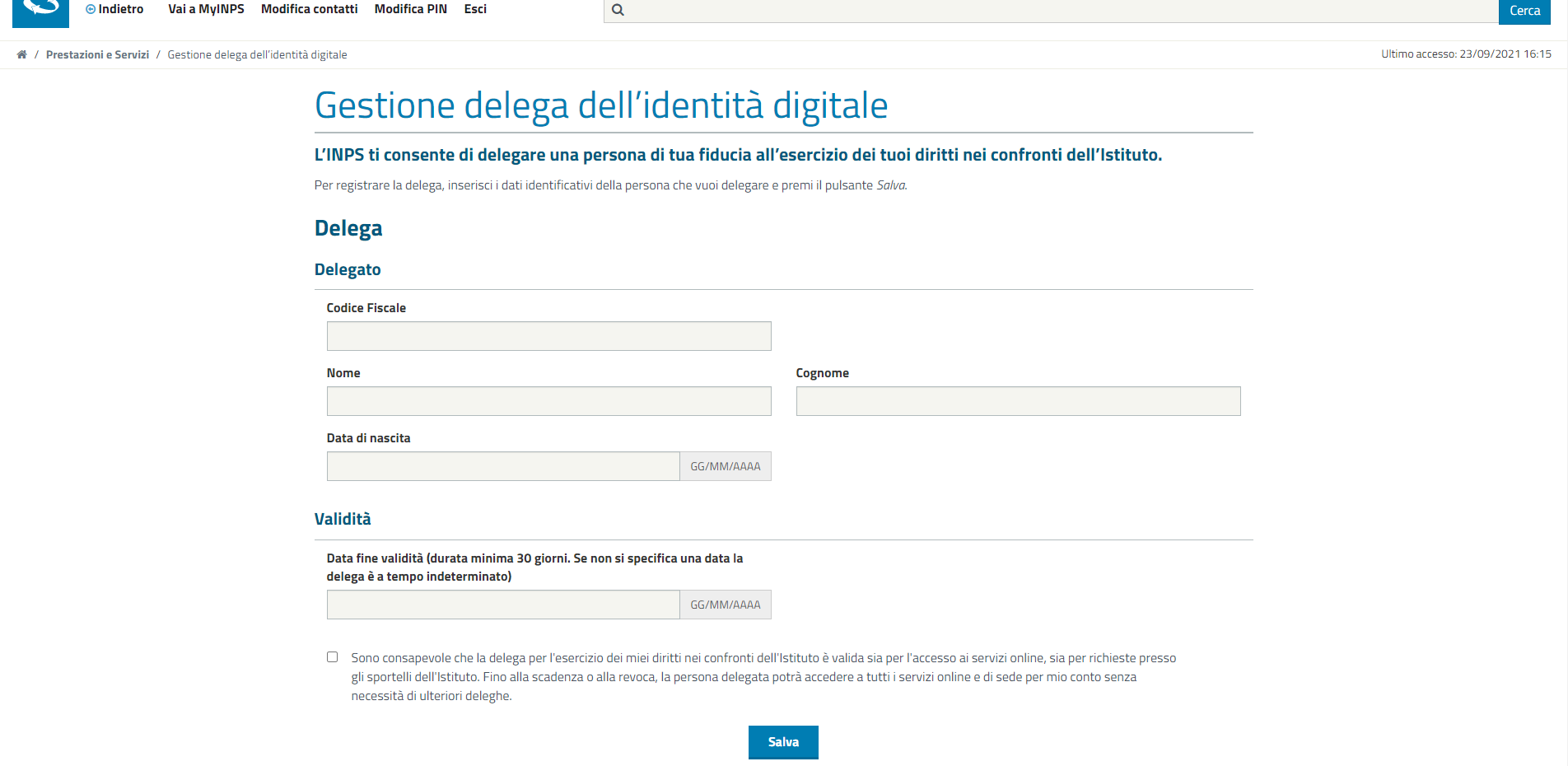Focus the Data di nascita field
This screenshot has width=1568, height=766.
click(503, 466)
